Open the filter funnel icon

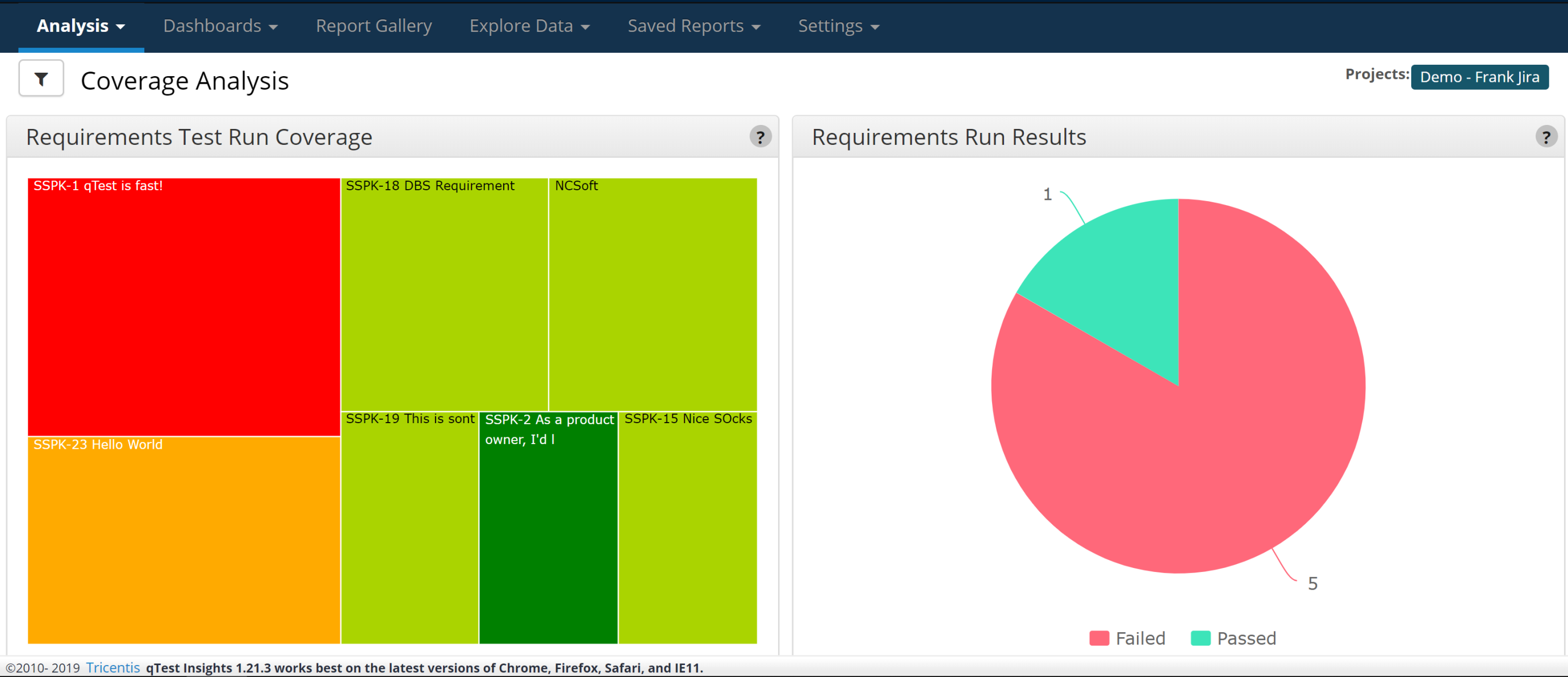(41, 78)
